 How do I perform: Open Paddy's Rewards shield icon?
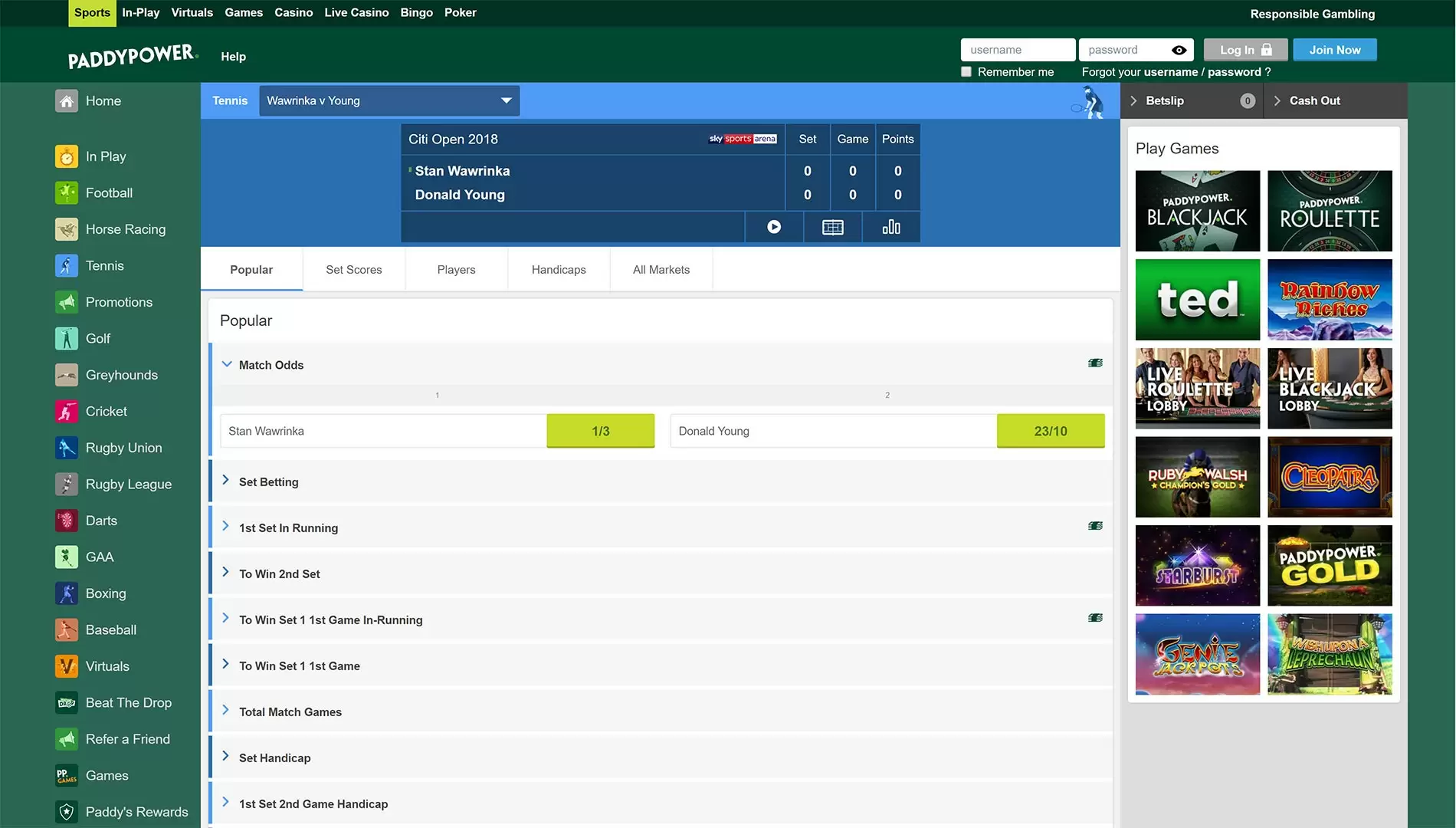(67, 812)
